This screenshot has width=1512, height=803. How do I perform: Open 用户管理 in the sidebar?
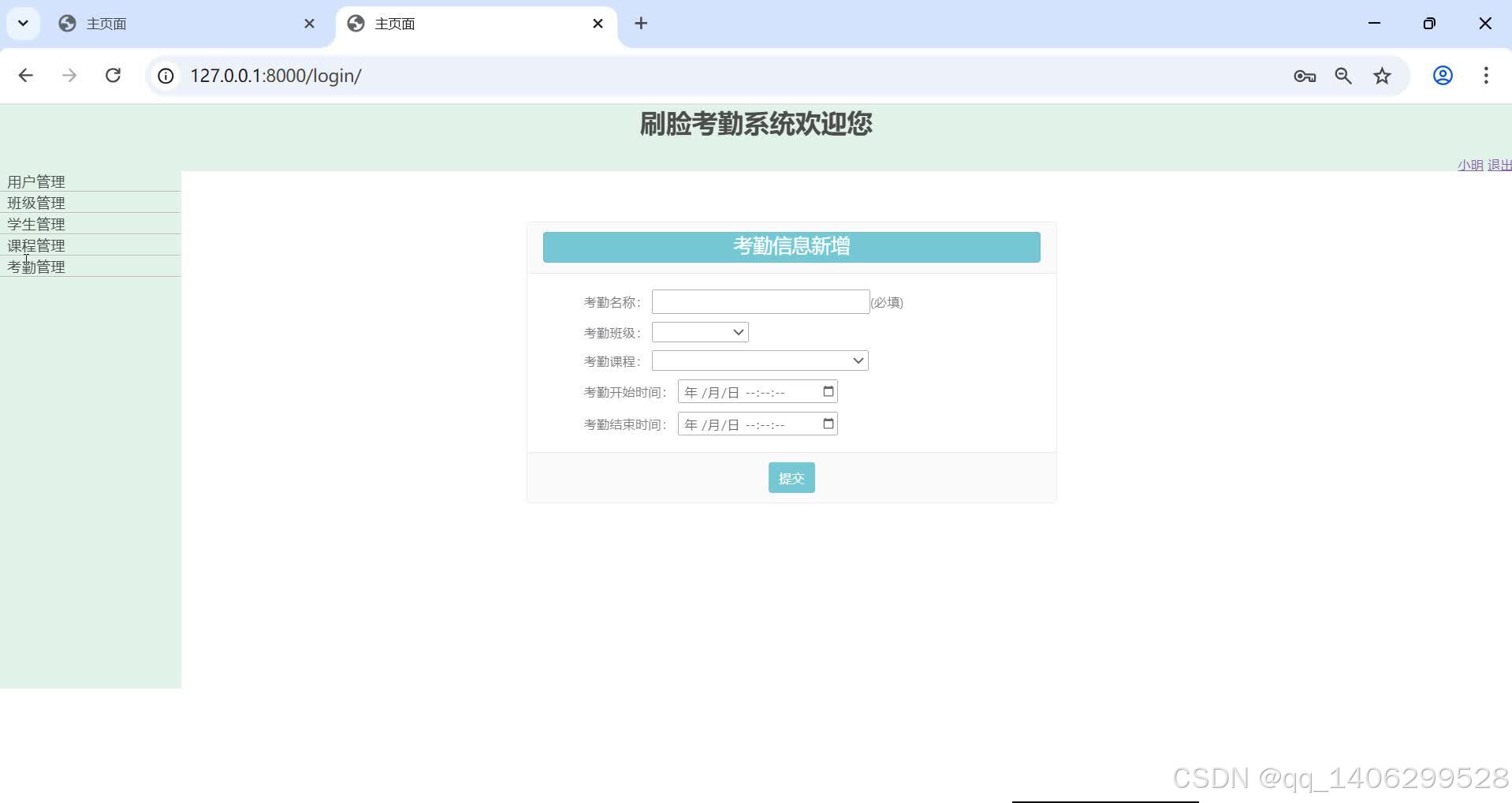(35, 181)
